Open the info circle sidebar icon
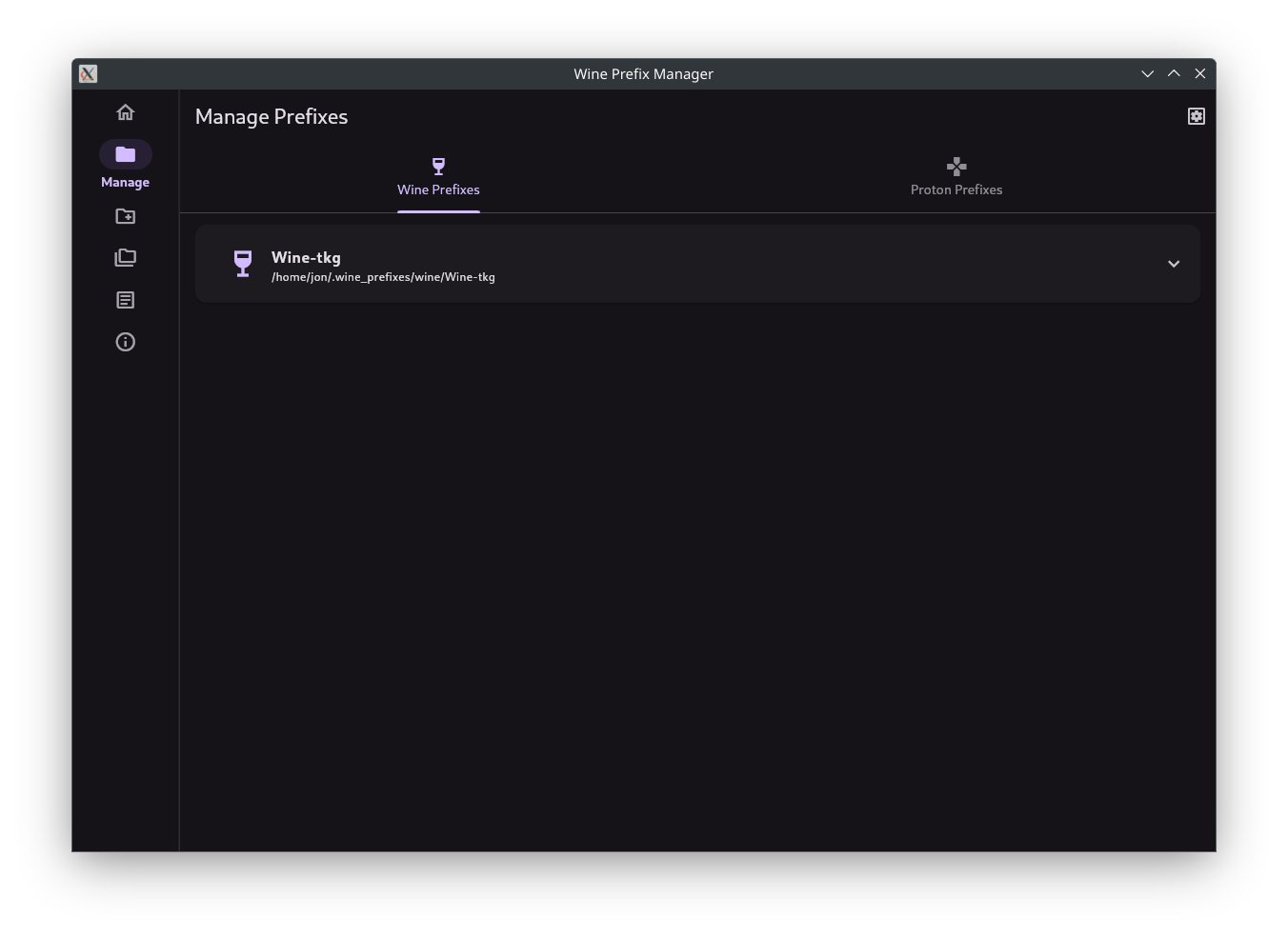This screenshot has width=1288, height=937. click(125, 342)
